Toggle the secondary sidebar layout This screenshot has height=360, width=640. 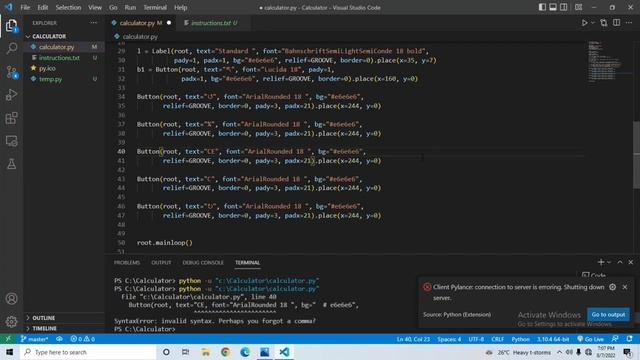pos(564,7)
